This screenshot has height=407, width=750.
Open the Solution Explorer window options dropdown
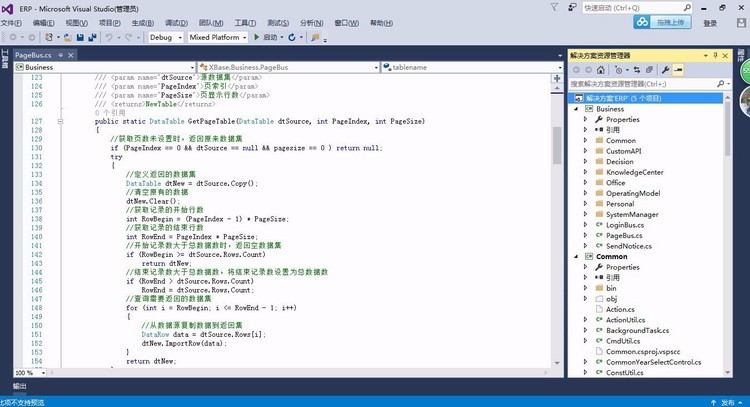pyautogui.click(x=706, y=55)
